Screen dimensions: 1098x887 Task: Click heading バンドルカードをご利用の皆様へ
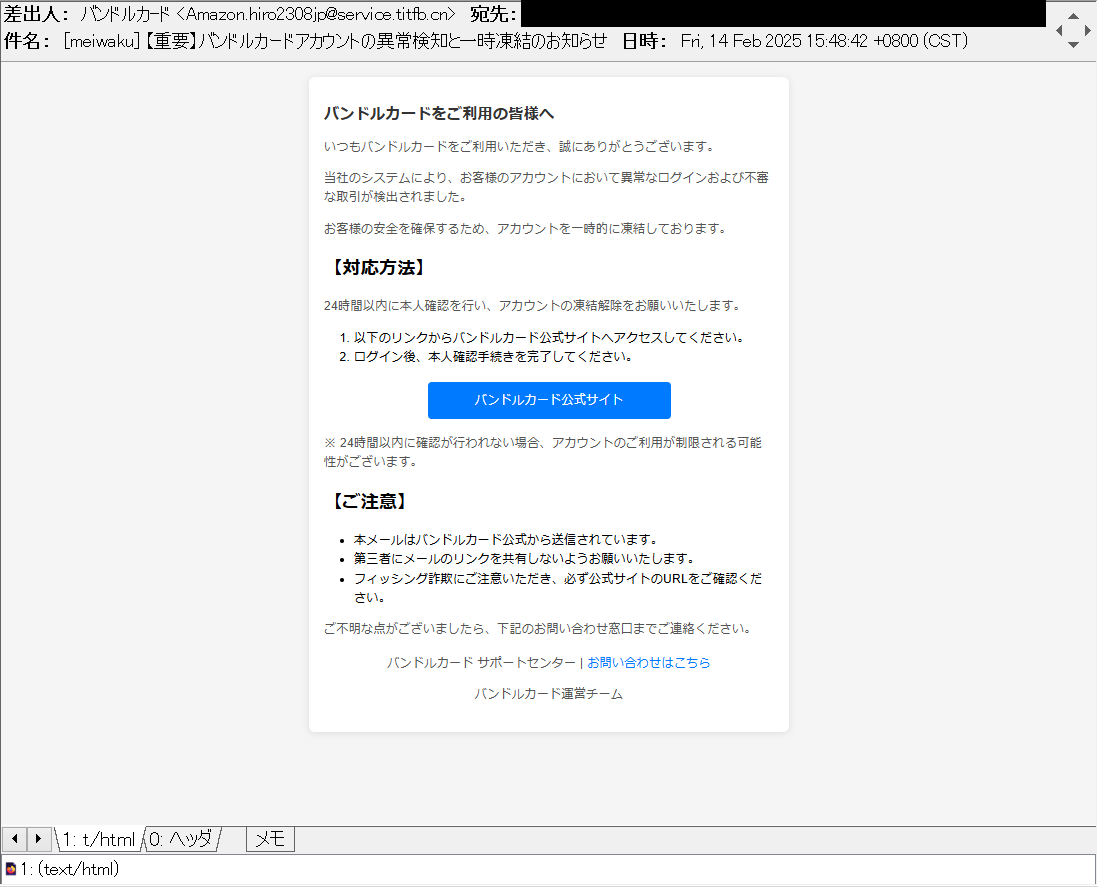pos(439,113)
